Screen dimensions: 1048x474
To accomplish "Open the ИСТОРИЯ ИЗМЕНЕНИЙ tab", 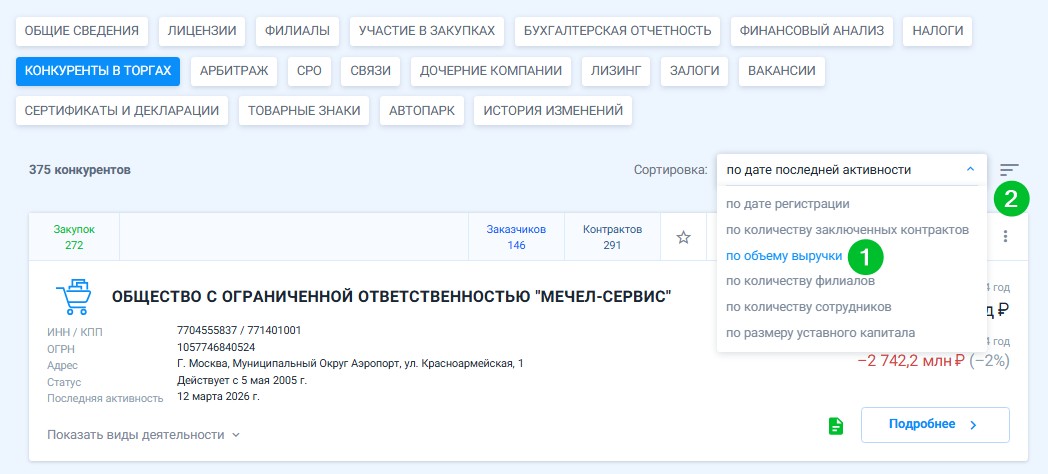I will (x=553, y=110).
